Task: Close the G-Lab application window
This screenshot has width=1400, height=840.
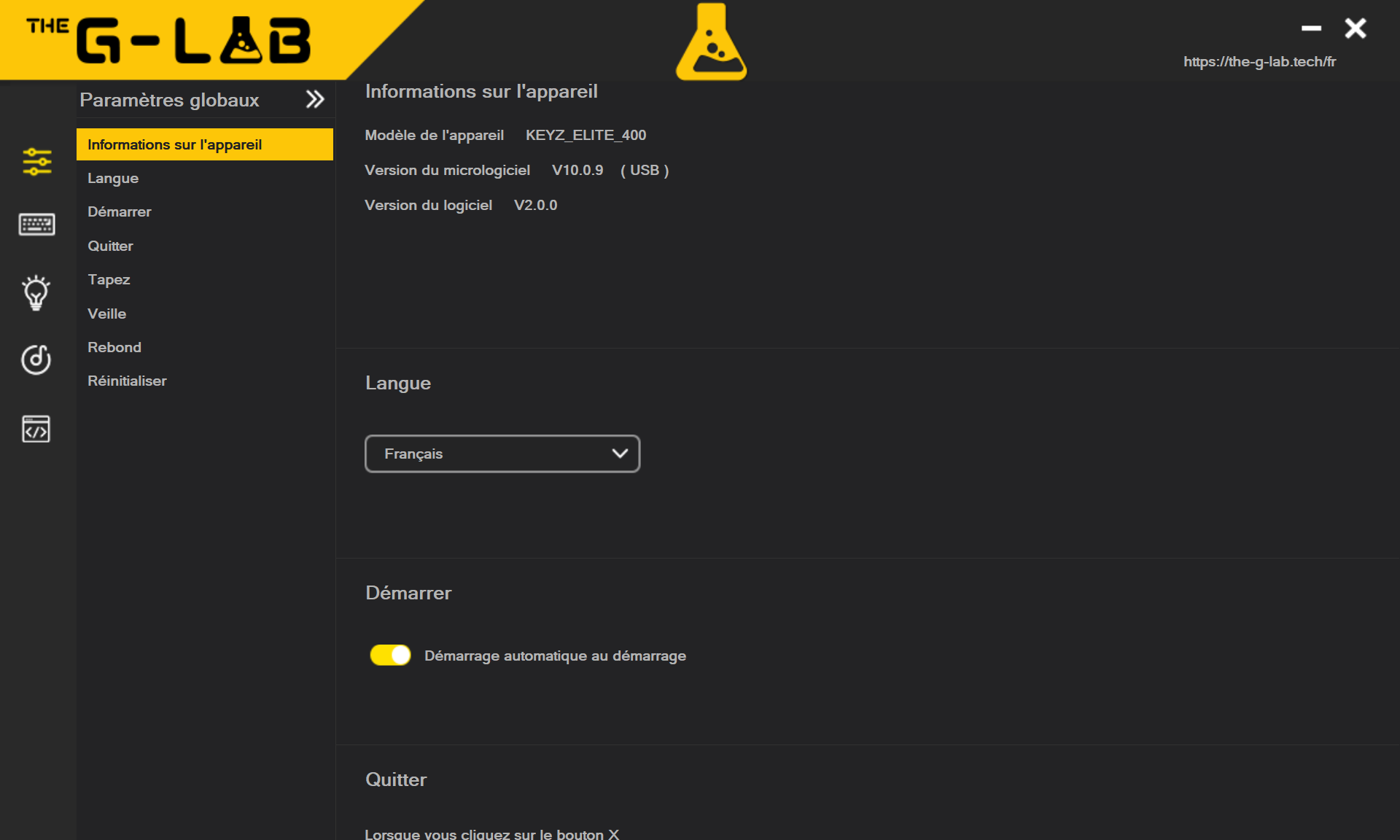Action: click(x=1356, y=28)
